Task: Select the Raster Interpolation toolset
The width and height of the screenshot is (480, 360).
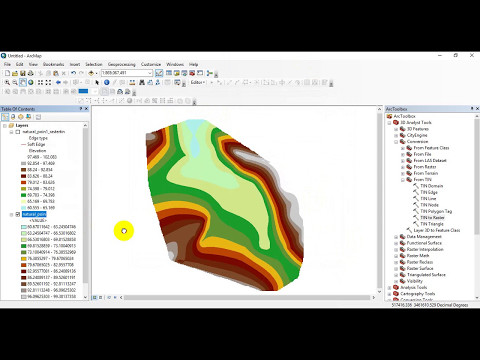Action: click(425, 249)
